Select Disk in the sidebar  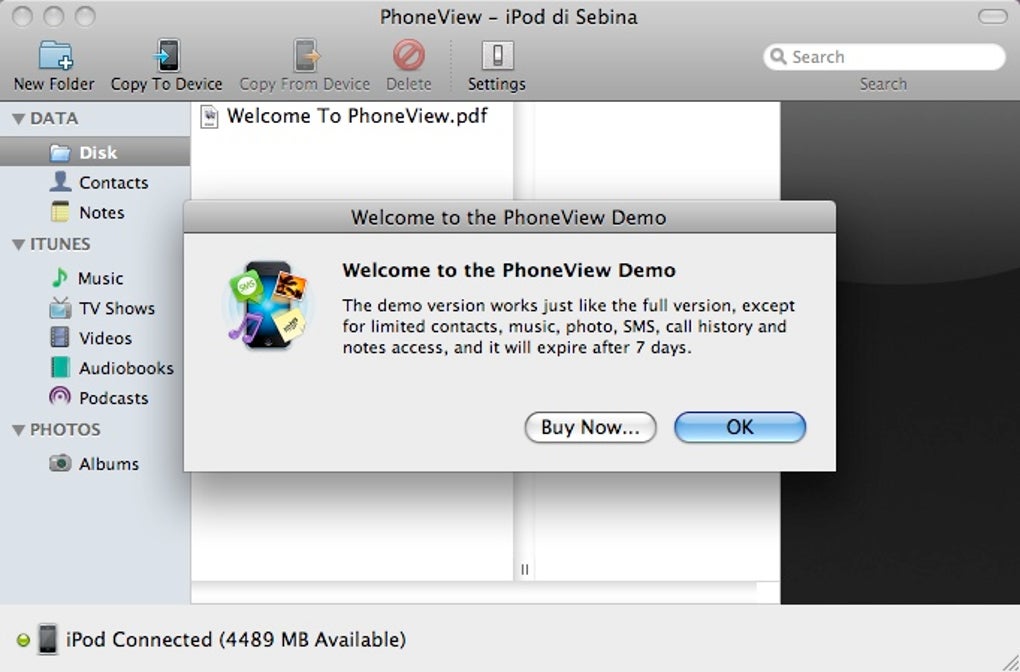tap(95, 152)
